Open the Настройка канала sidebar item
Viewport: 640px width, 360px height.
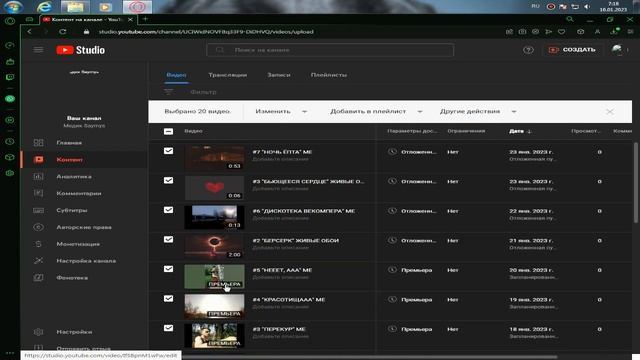[84, 260]
